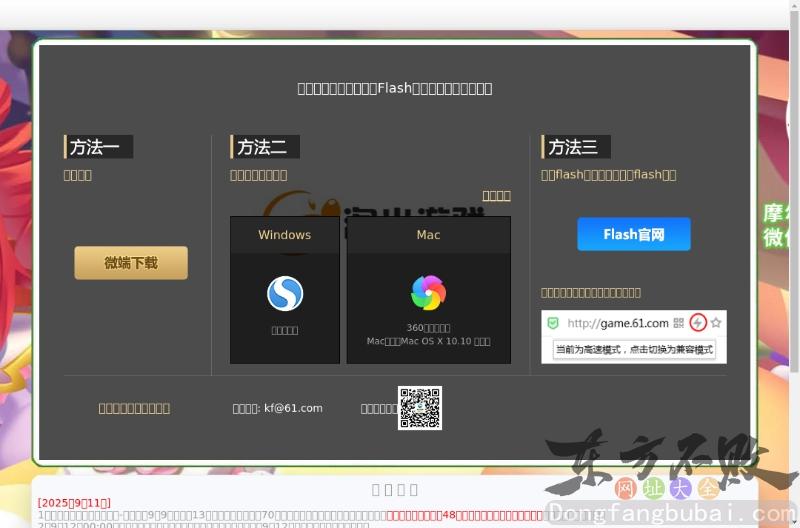This screenshot has width=800, height=528.
Task: Click the 360 browser icon under Mac
Action: tap(428, 293)
